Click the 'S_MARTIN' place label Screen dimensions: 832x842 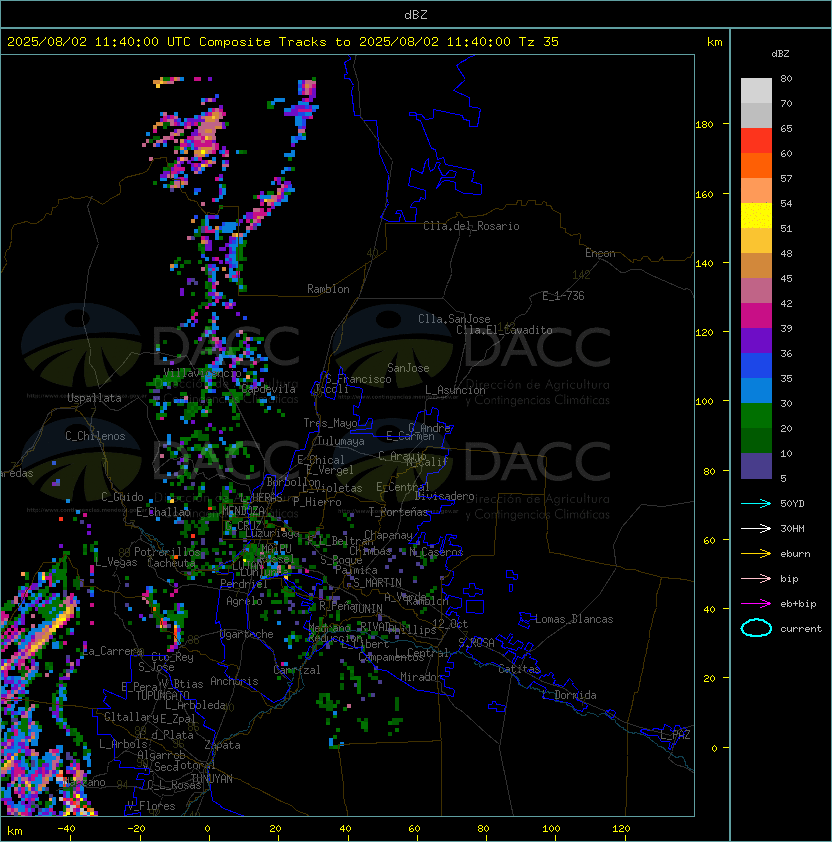pyautogui.click(x=377, y=582)
